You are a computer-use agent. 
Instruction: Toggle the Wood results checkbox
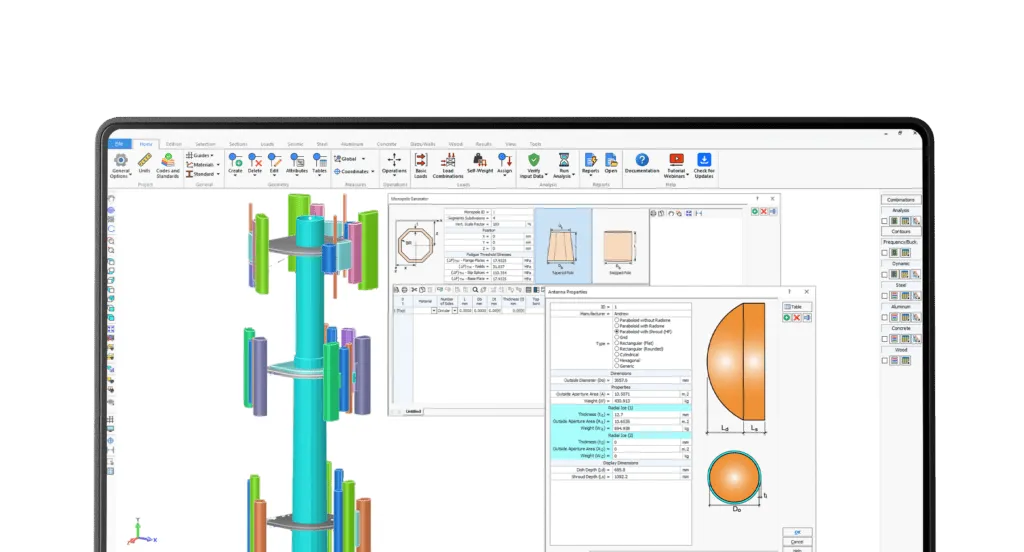coord(885,361)
